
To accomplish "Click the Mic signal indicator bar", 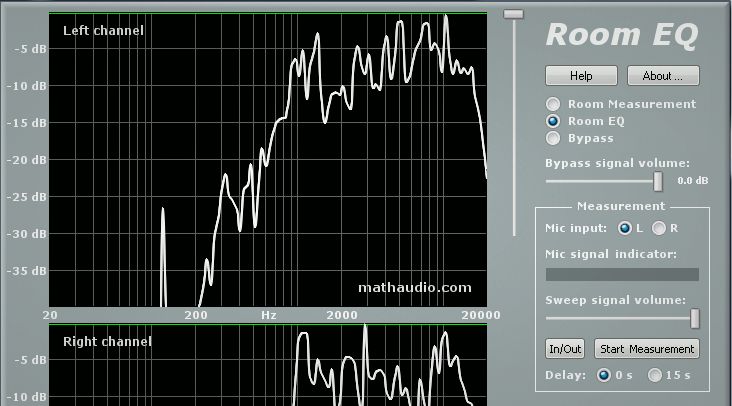I will (x=622, y=274).
